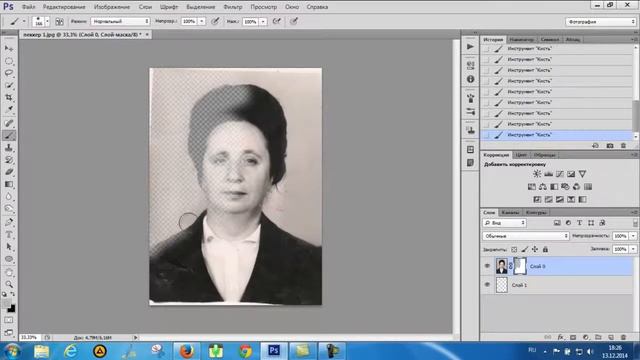This screenshot has height=360, width=640.
Task: Open brush Opacity slider arrow
Action: pyautogui.click(x=202, y=21)
